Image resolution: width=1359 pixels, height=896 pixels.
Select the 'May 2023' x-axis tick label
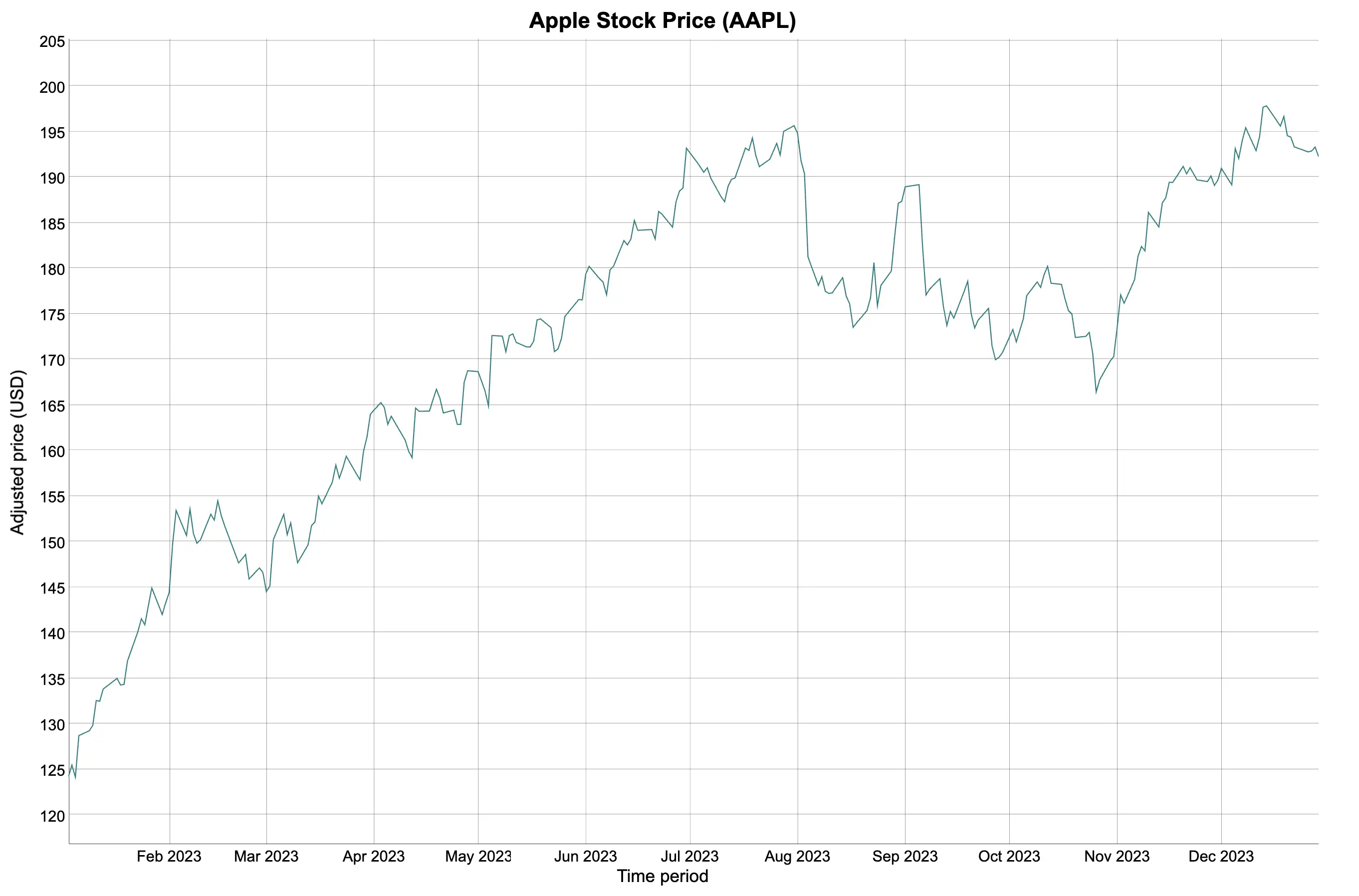tap(478, 856)
